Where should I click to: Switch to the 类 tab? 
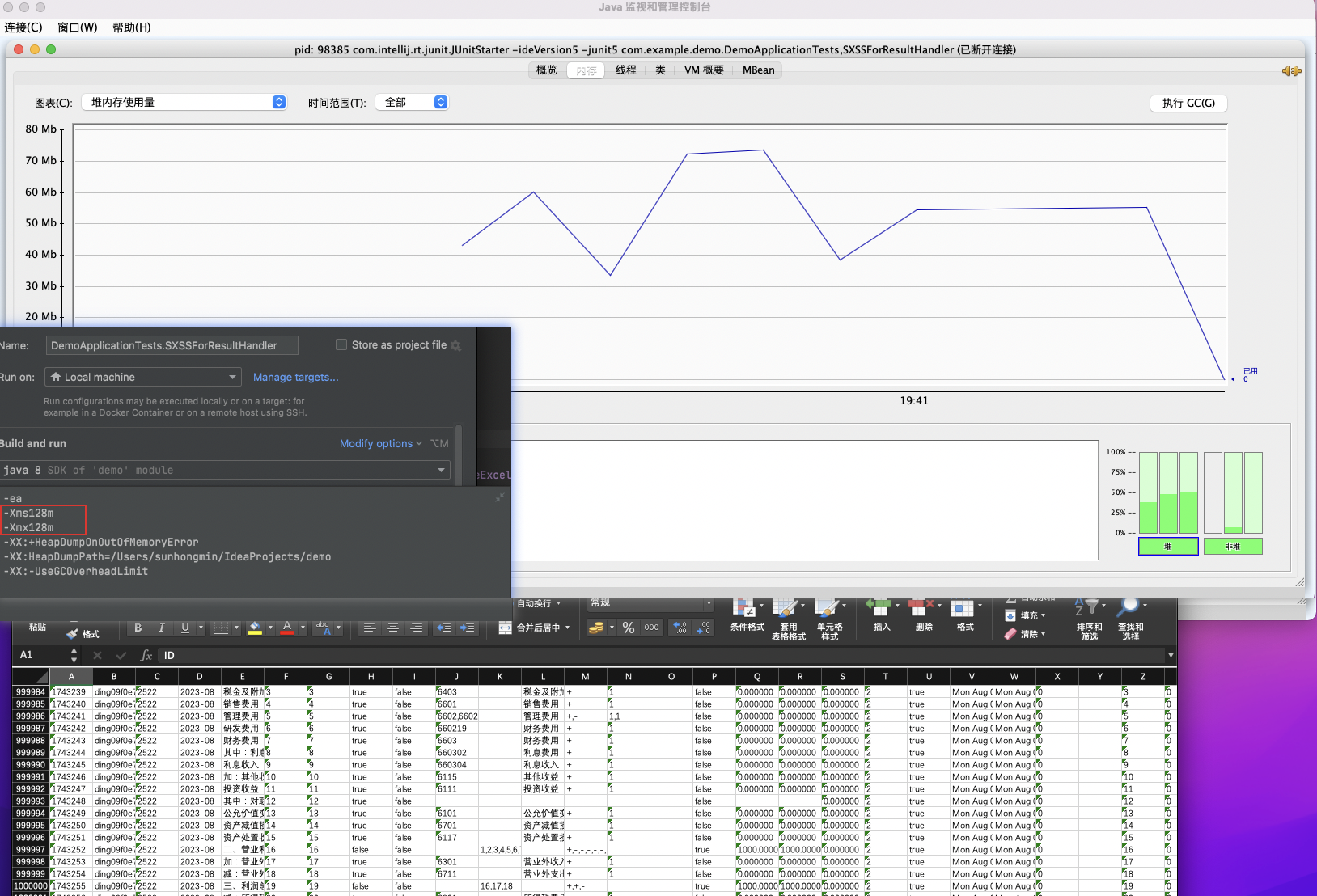tap(660, 70)
